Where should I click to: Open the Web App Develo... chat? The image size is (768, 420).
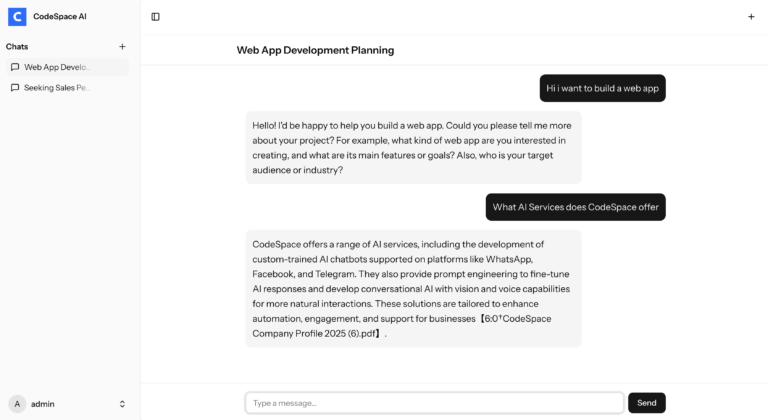68,67
